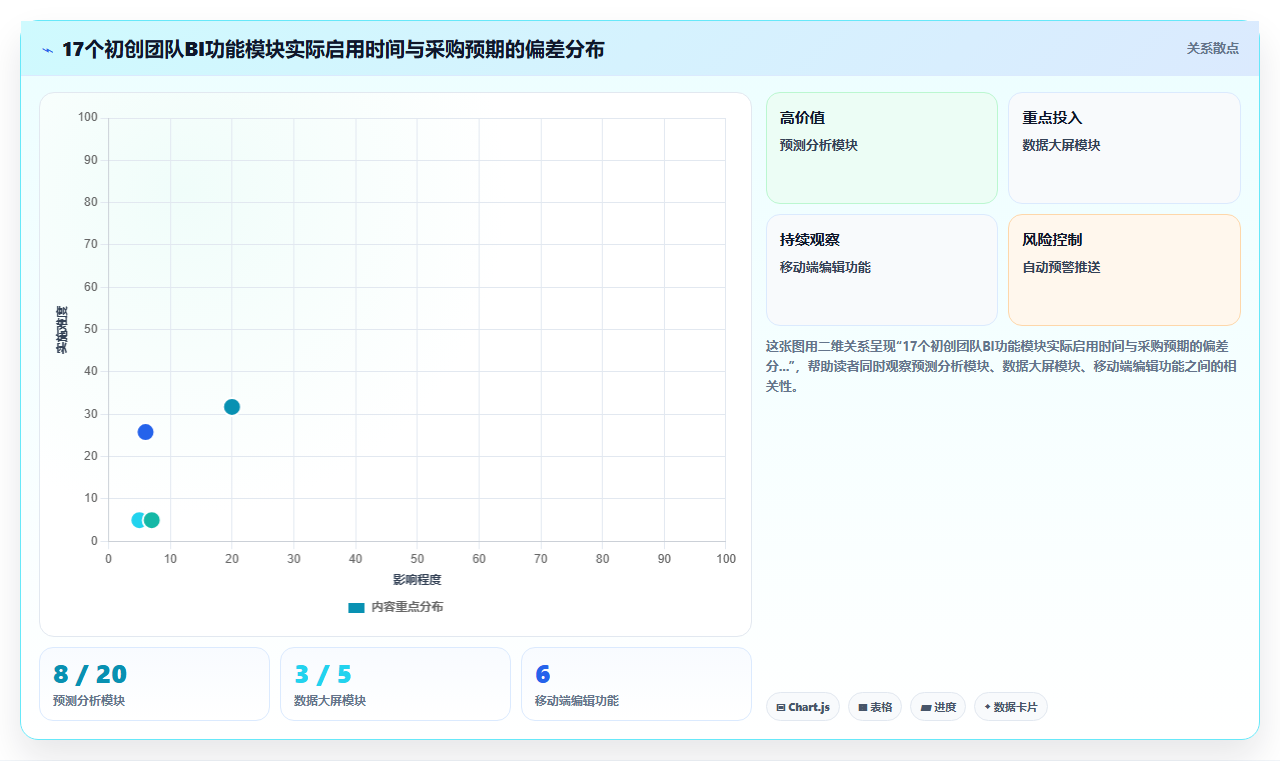Click the description paragraph starting 这张图用二维关系

(1002, 366)
